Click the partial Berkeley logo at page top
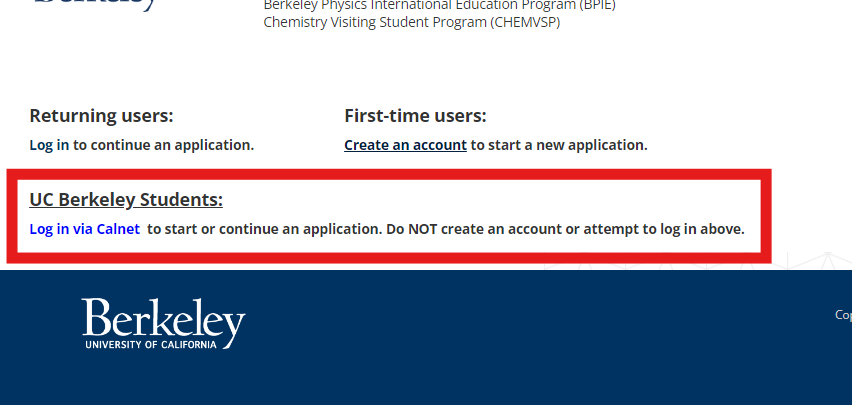 [96, 4]
